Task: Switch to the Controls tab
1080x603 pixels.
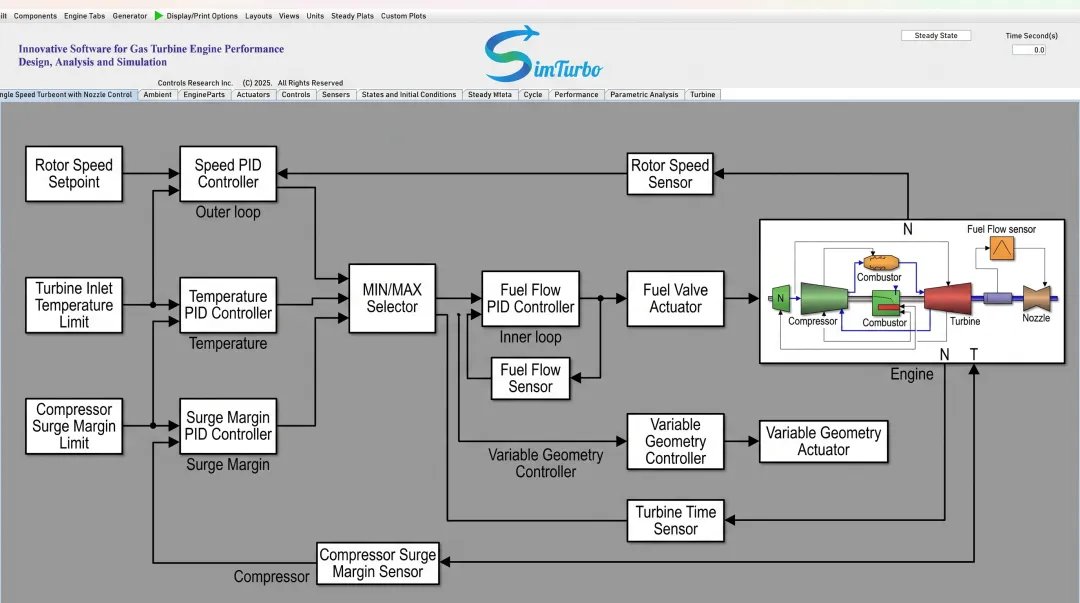Action: (x=295, y=94)
